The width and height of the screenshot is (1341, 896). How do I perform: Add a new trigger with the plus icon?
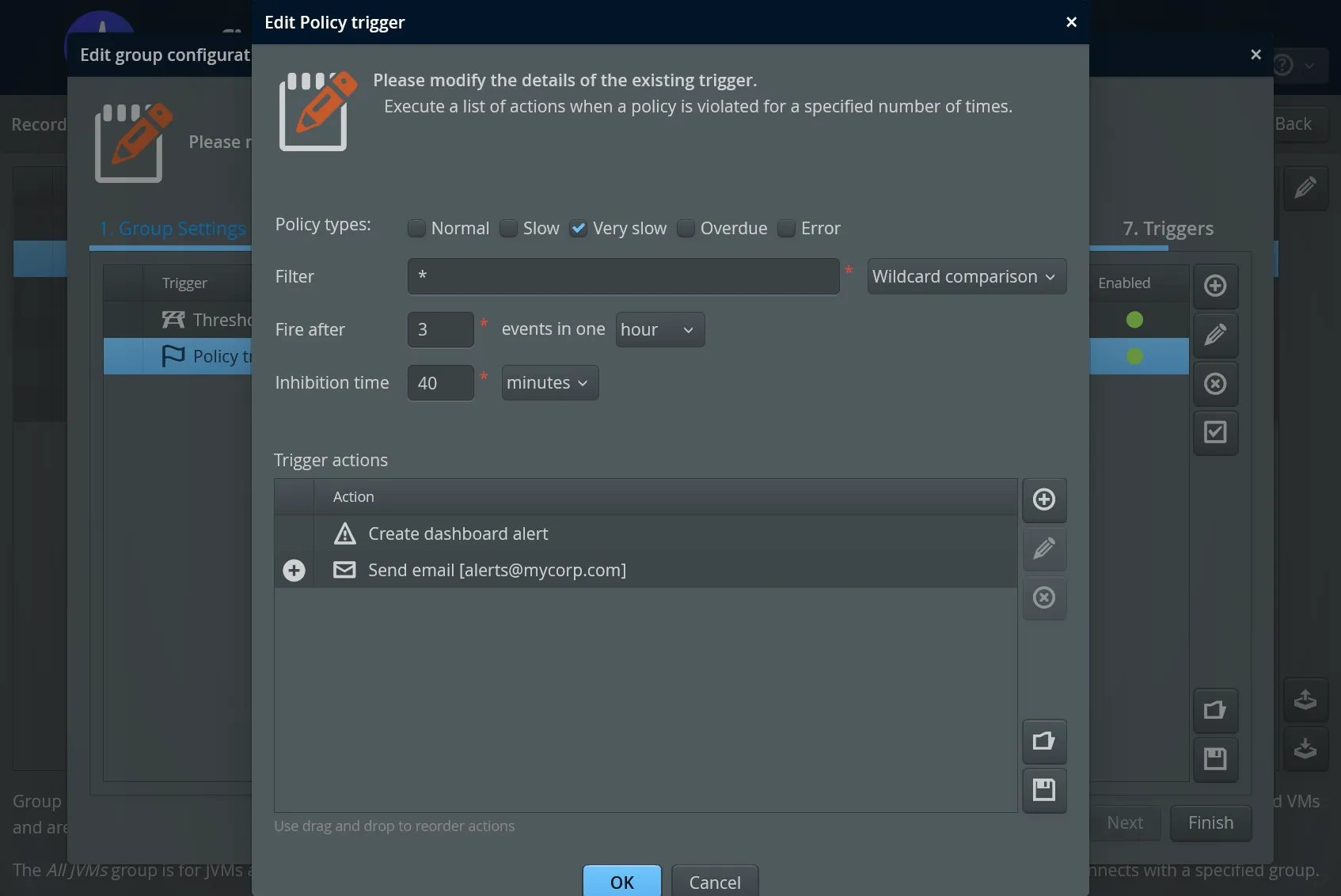coord(1216,287)
